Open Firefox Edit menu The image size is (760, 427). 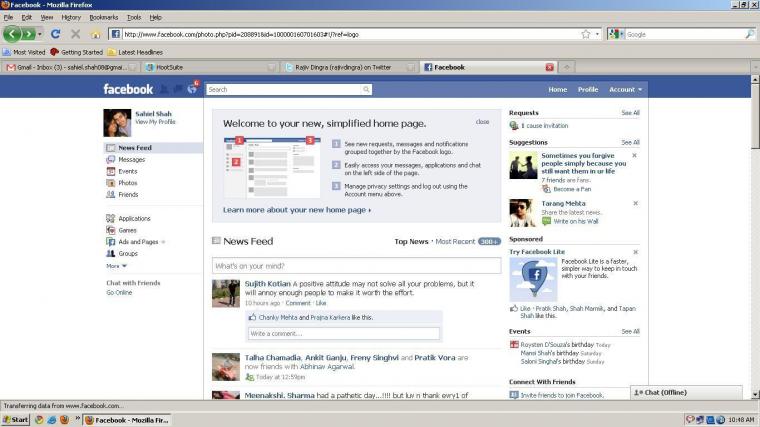27,17
